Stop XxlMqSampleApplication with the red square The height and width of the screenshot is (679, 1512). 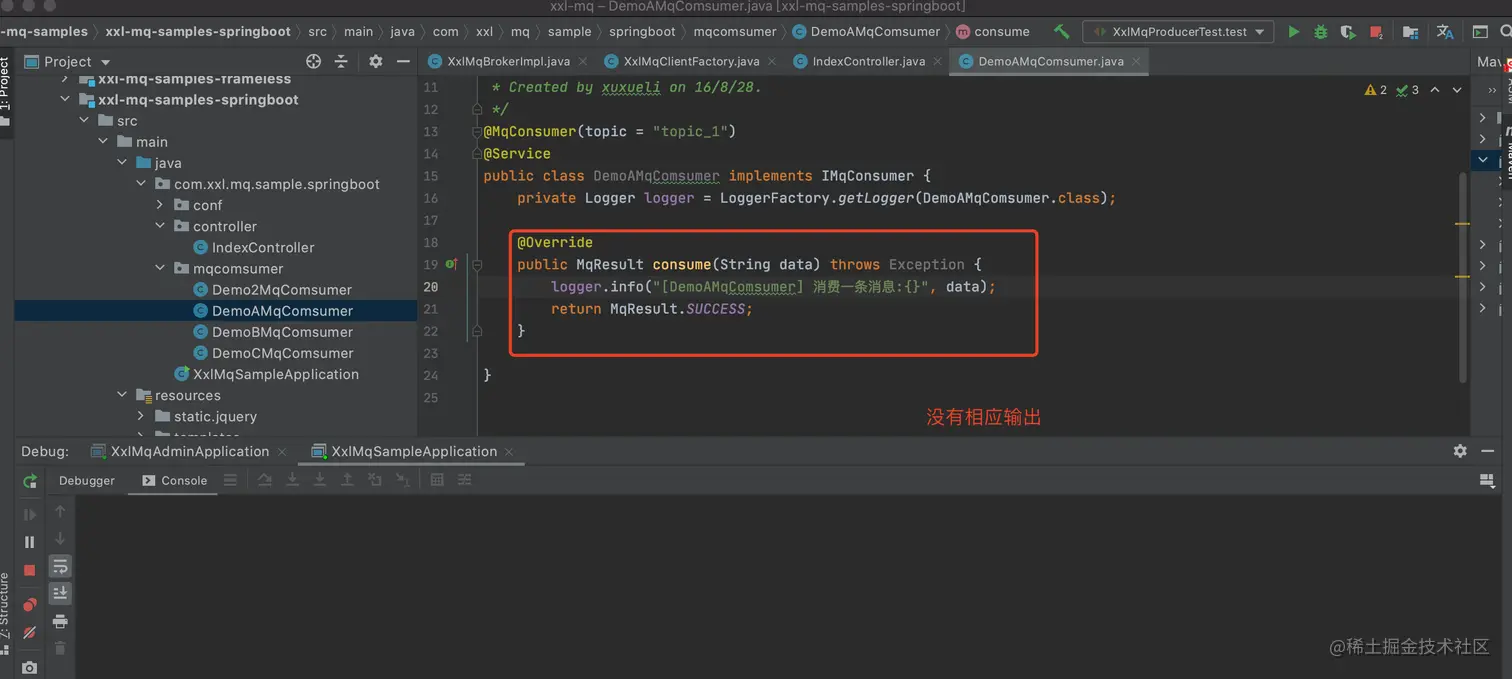click(x=30, y=570)
